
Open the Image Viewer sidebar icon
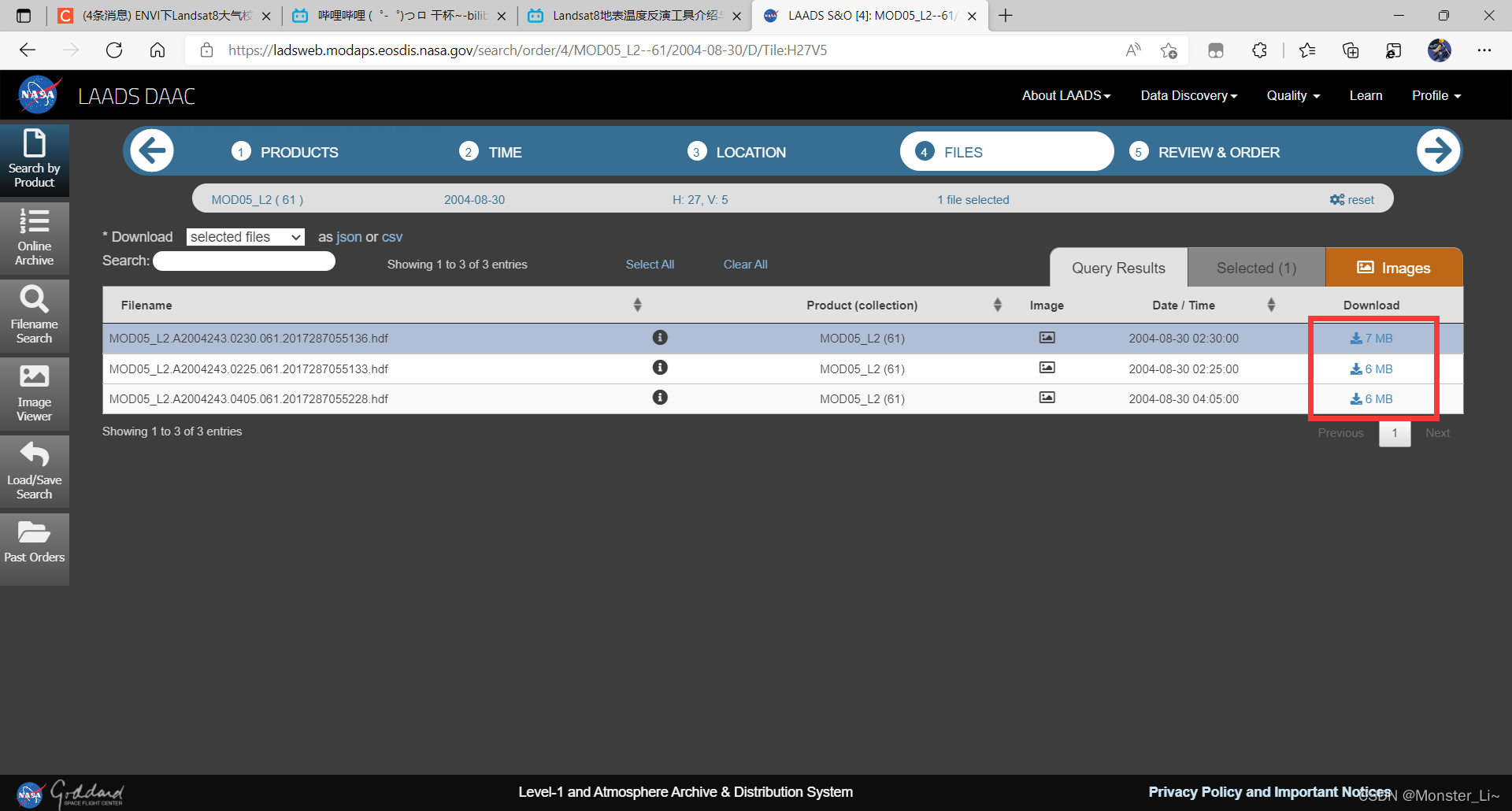(x=35, y=394)
